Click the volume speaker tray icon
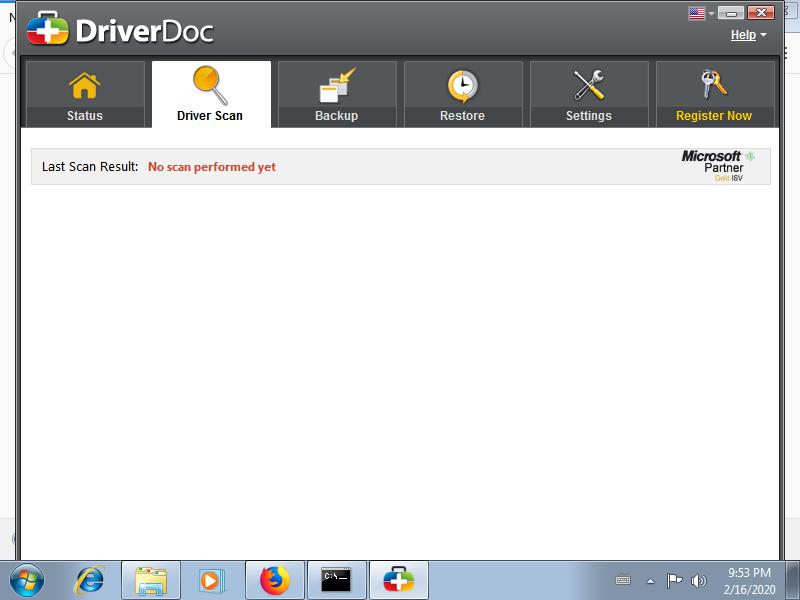This screenshot has height=600, width=800. point(698,581)
